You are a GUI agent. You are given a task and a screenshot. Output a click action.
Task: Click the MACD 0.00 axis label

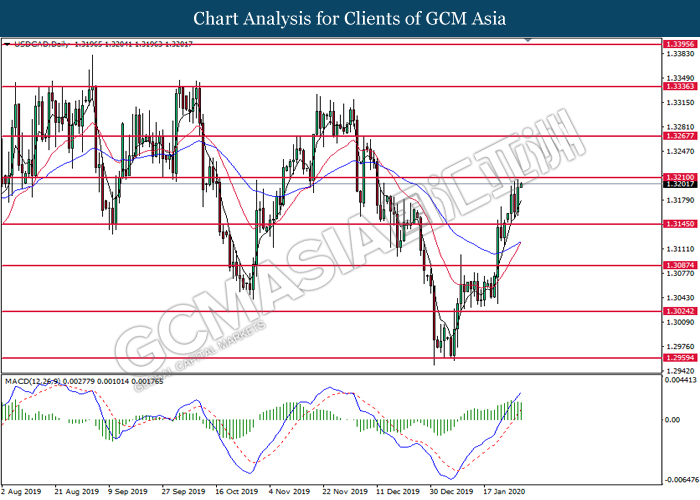coord(672,420)
